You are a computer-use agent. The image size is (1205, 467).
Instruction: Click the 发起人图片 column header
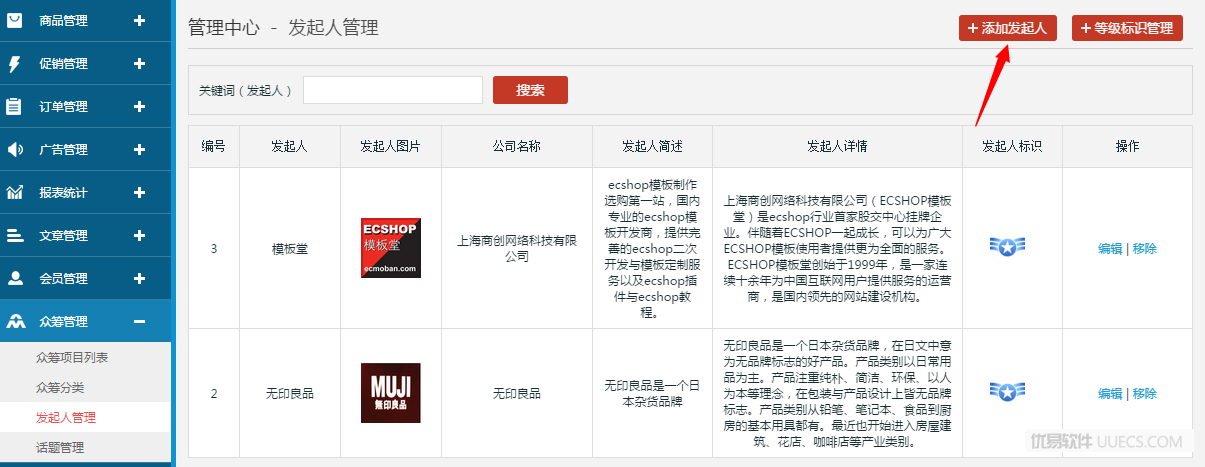pos(391,146)
